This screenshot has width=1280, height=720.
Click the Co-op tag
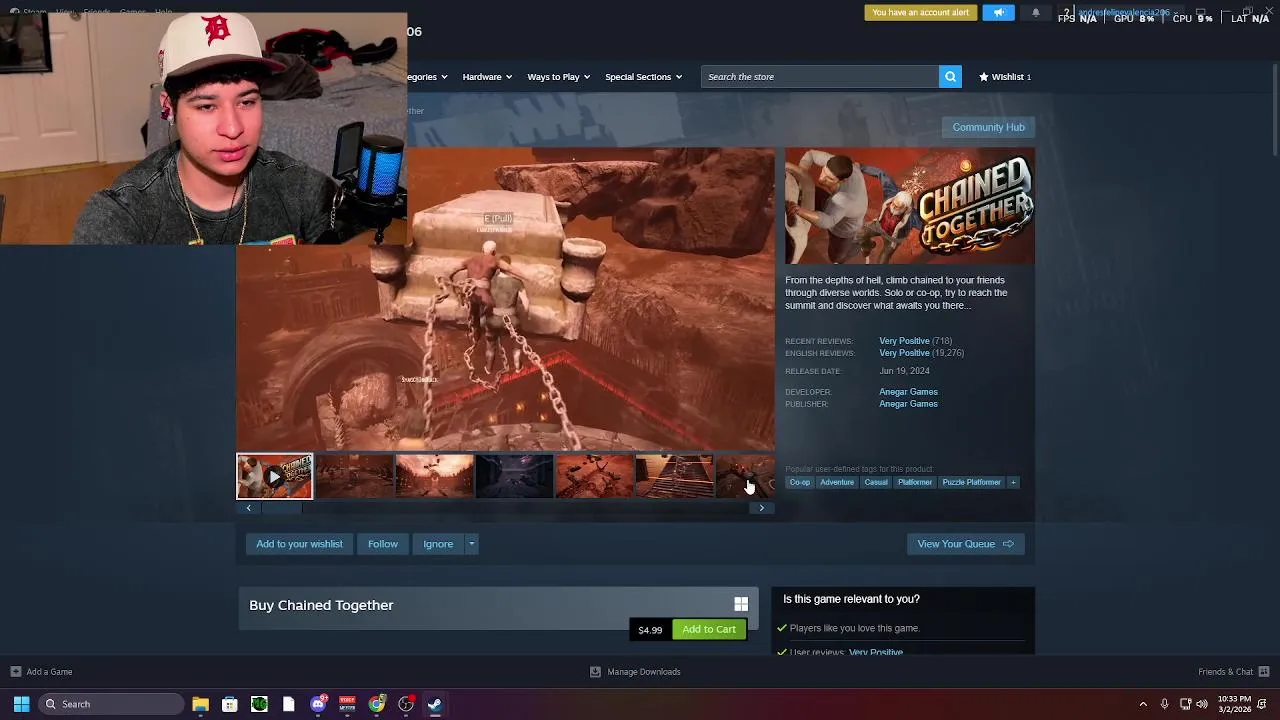pos(800,482)
